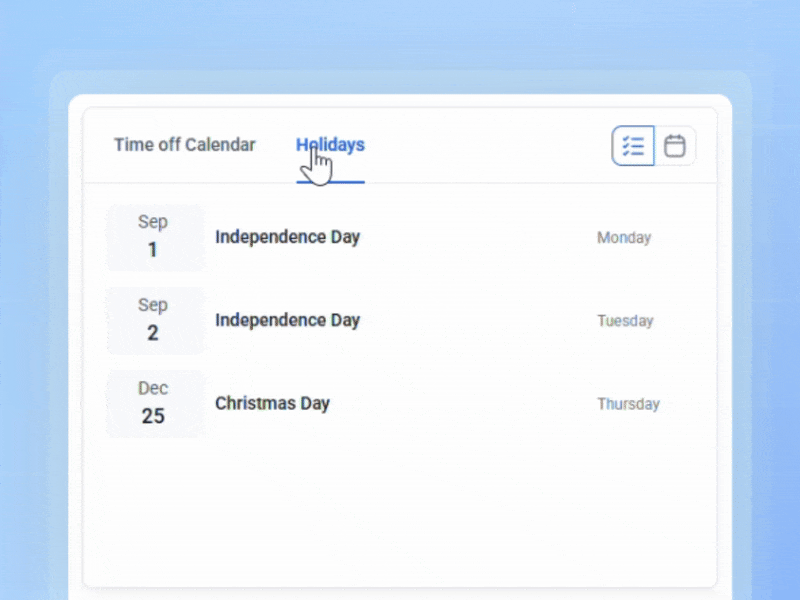Screen dimensions: 800x600
Task: Click day number 1 in first date badge
Action: coord(153,250)
